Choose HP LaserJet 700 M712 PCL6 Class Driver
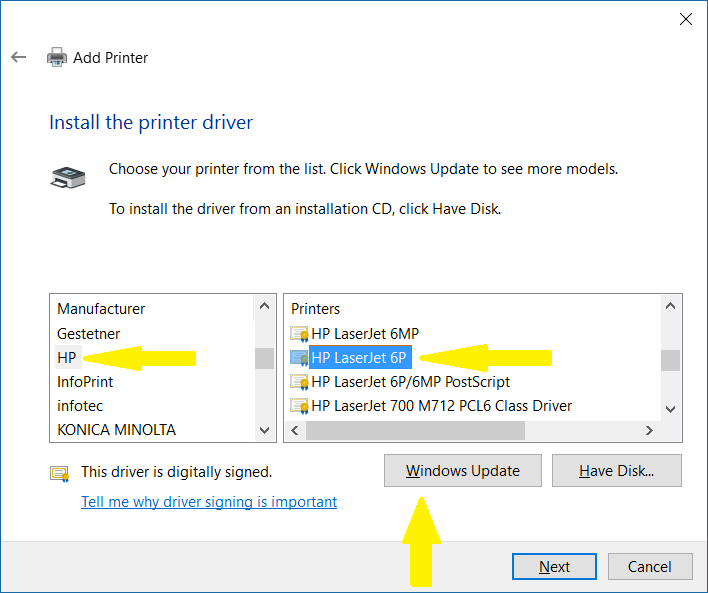The image size is (708, 593). point(442,406)
